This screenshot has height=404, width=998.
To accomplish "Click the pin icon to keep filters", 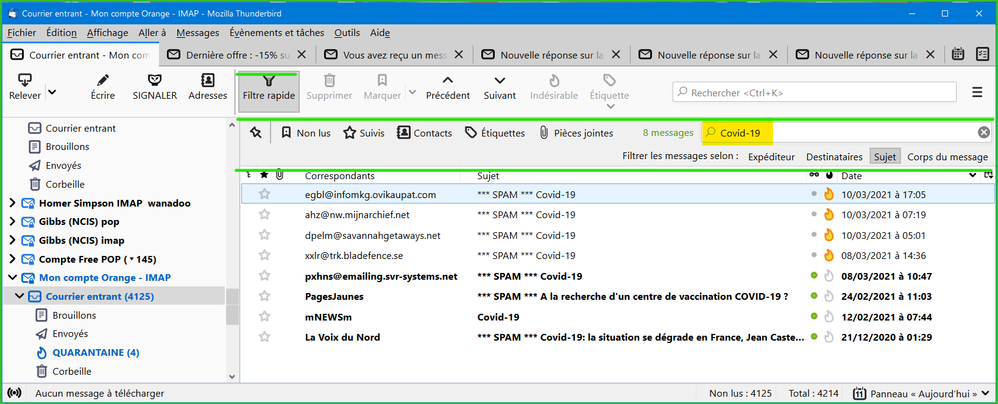I will coord(256,132).
